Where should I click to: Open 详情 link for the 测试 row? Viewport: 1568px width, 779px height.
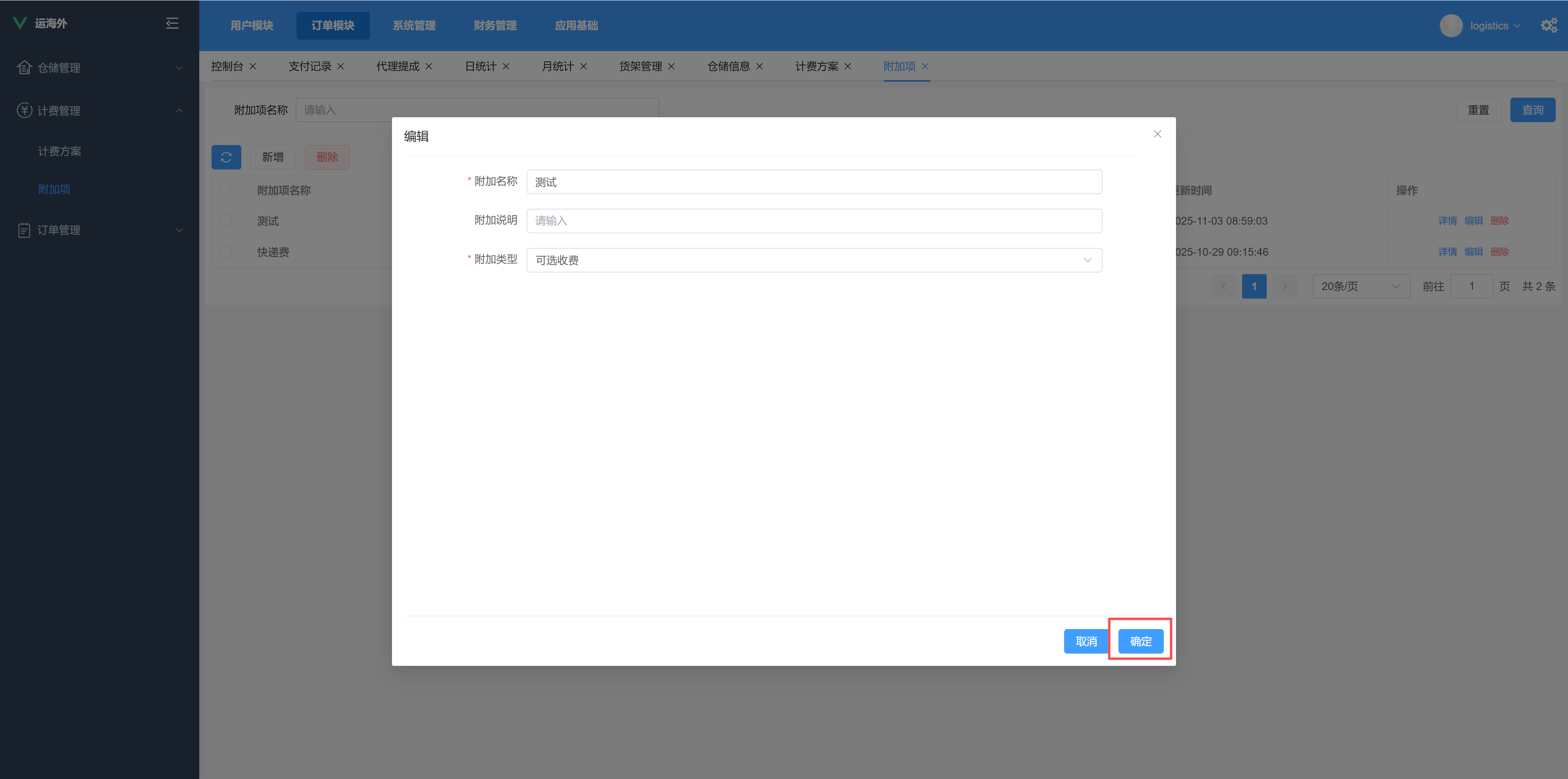point(1448,221)
